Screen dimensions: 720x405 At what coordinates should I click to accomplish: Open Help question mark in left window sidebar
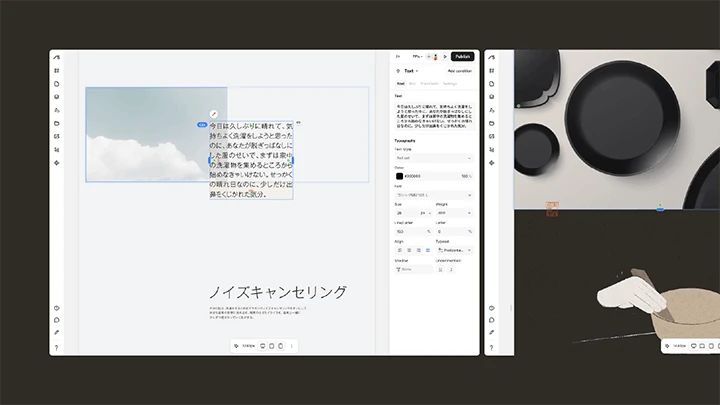pyautogui.click(x=56, y=348)
